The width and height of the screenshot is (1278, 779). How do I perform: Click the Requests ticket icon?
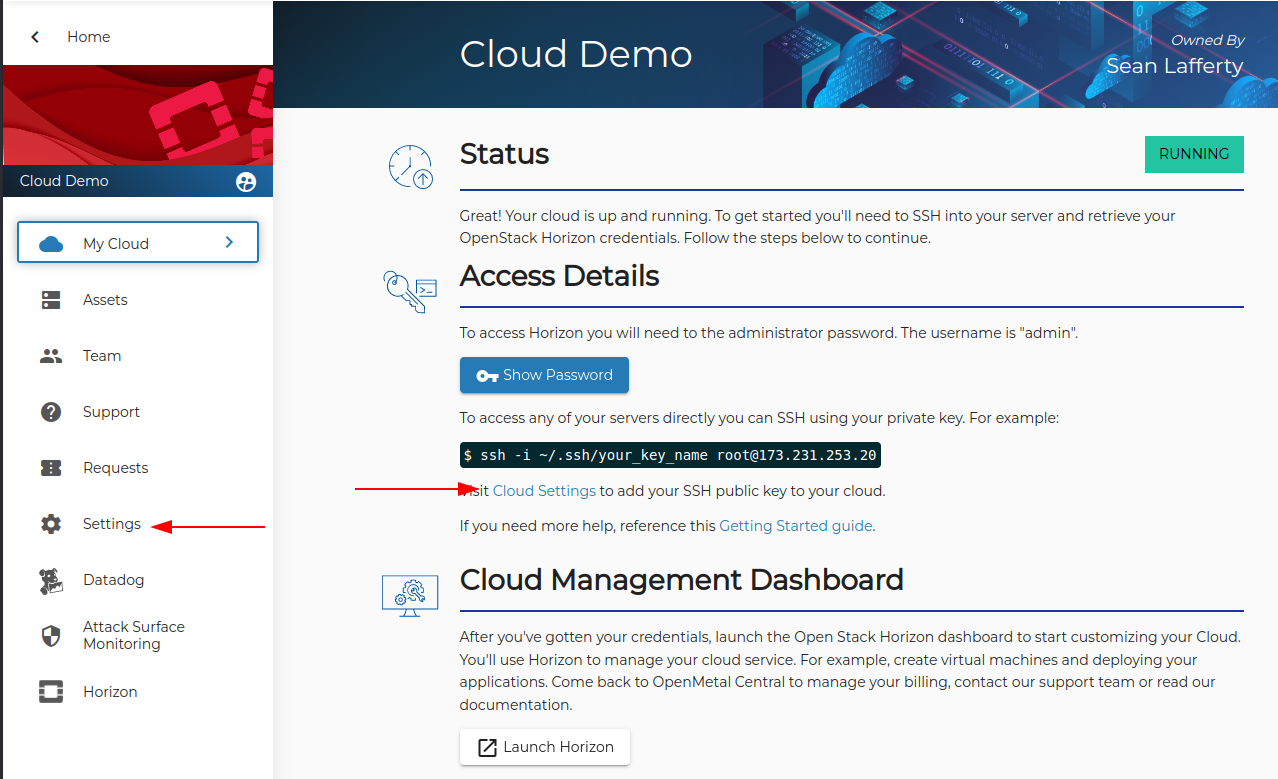51,468
